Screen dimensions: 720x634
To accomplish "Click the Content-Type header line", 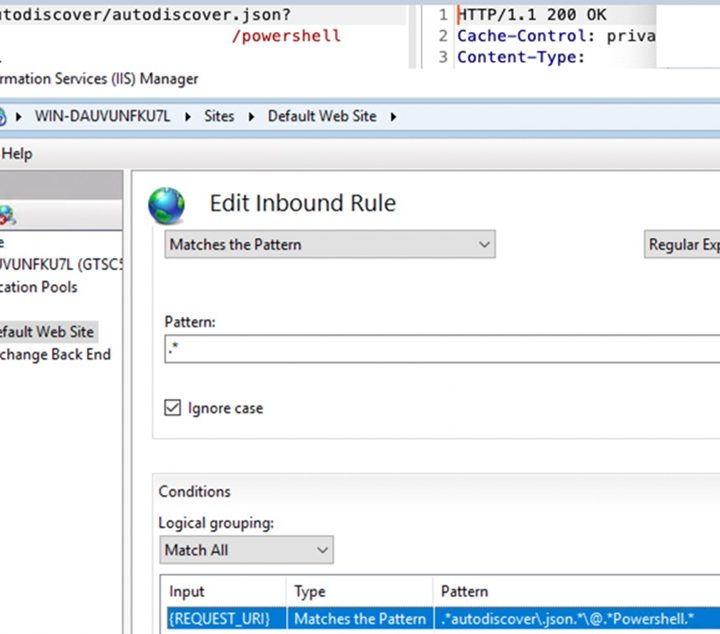I will 521,57.
